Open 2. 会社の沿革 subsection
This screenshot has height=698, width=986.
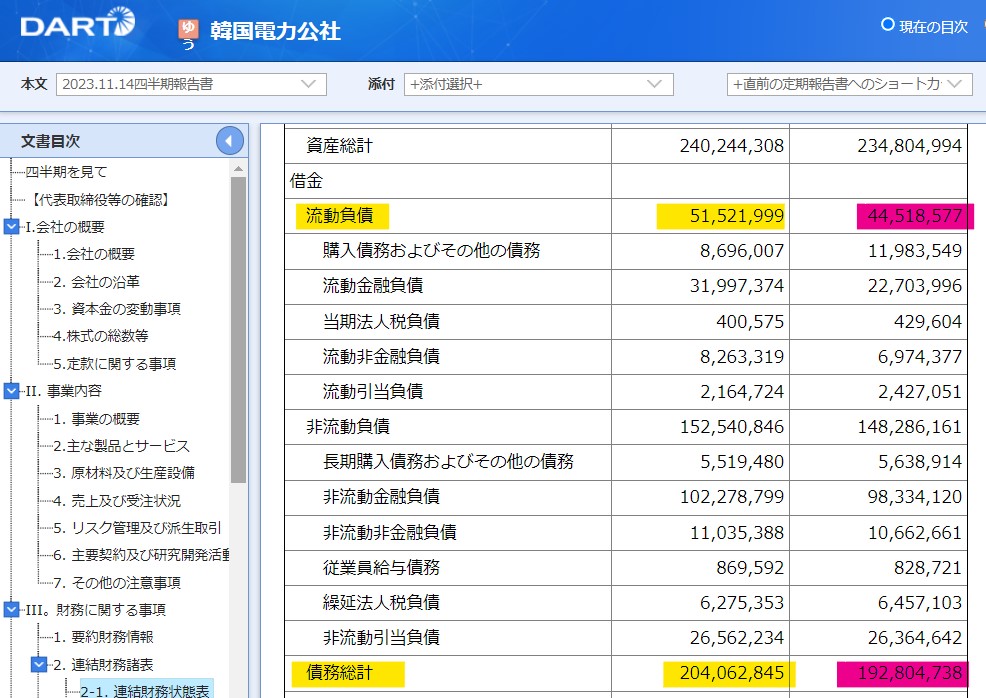(96, 282)
